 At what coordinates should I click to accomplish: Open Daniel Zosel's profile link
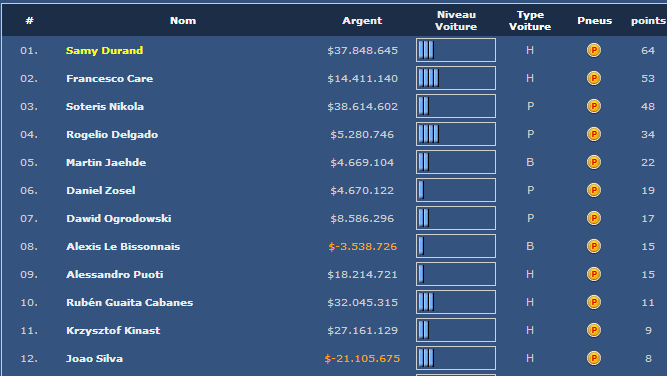tap(101, 191)
